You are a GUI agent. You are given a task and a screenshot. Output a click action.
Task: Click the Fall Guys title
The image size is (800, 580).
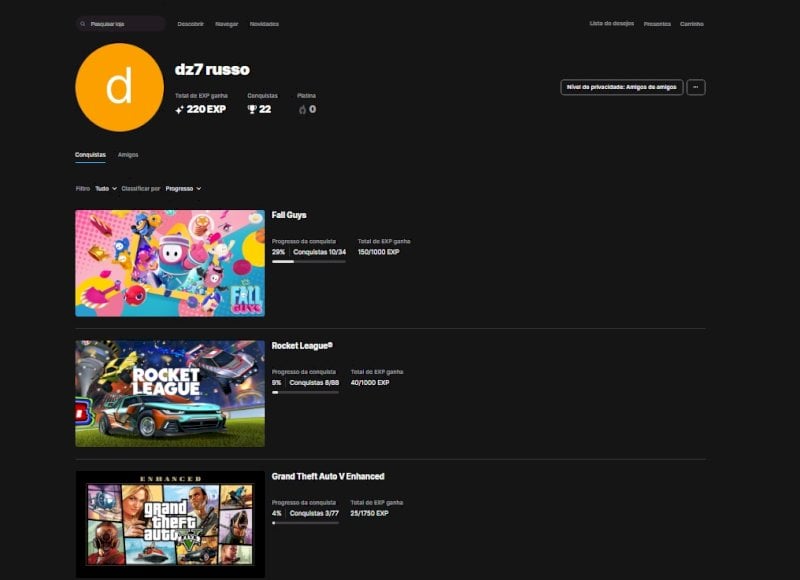(289, 215)
